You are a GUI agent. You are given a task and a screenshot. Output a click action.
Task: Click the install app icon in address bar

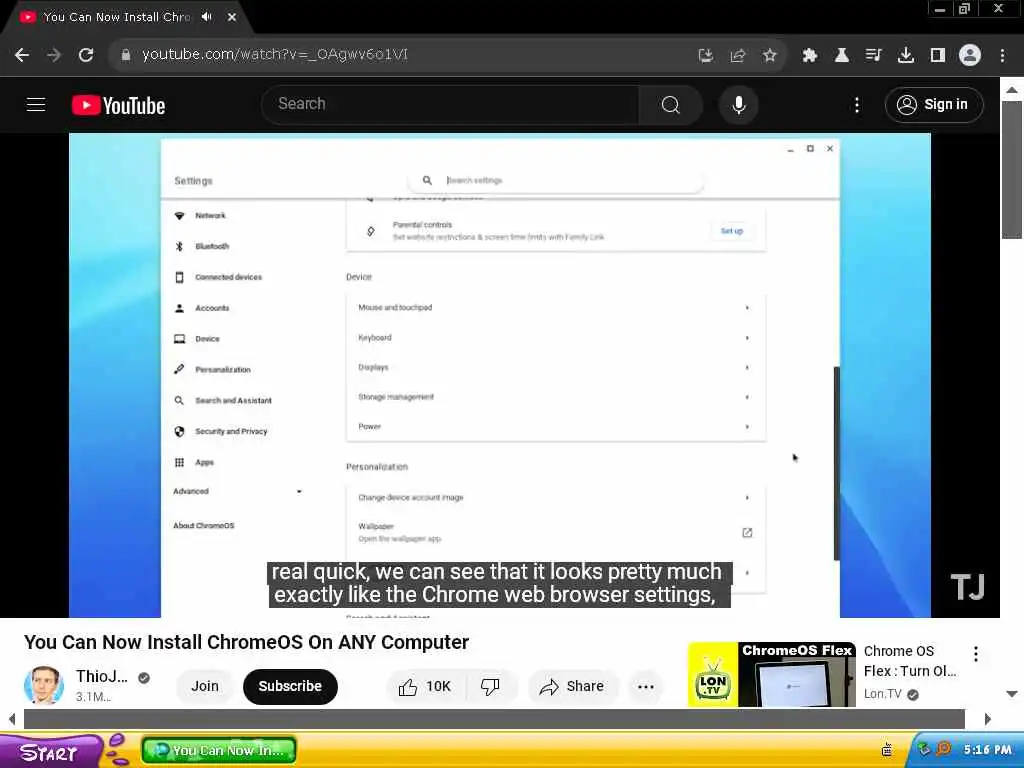pos(706,56)
